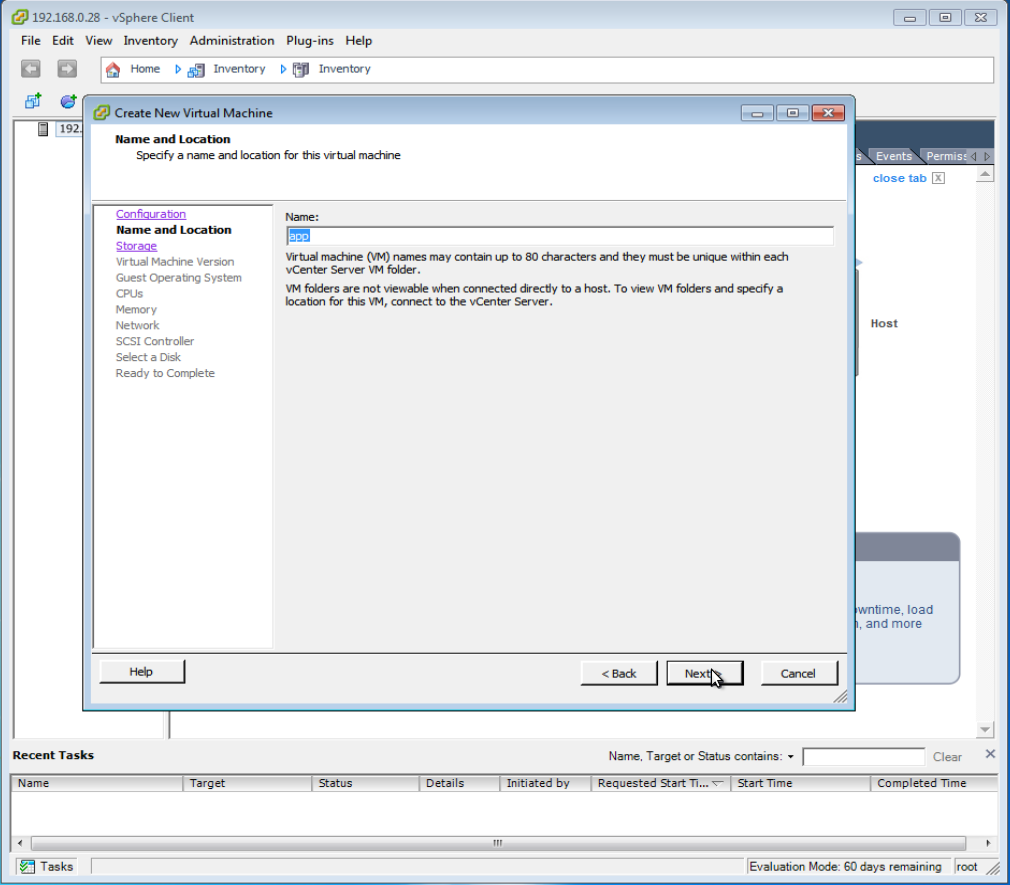
Task: Open the Plug-ins menu
Action: click(x=310, y=41)
